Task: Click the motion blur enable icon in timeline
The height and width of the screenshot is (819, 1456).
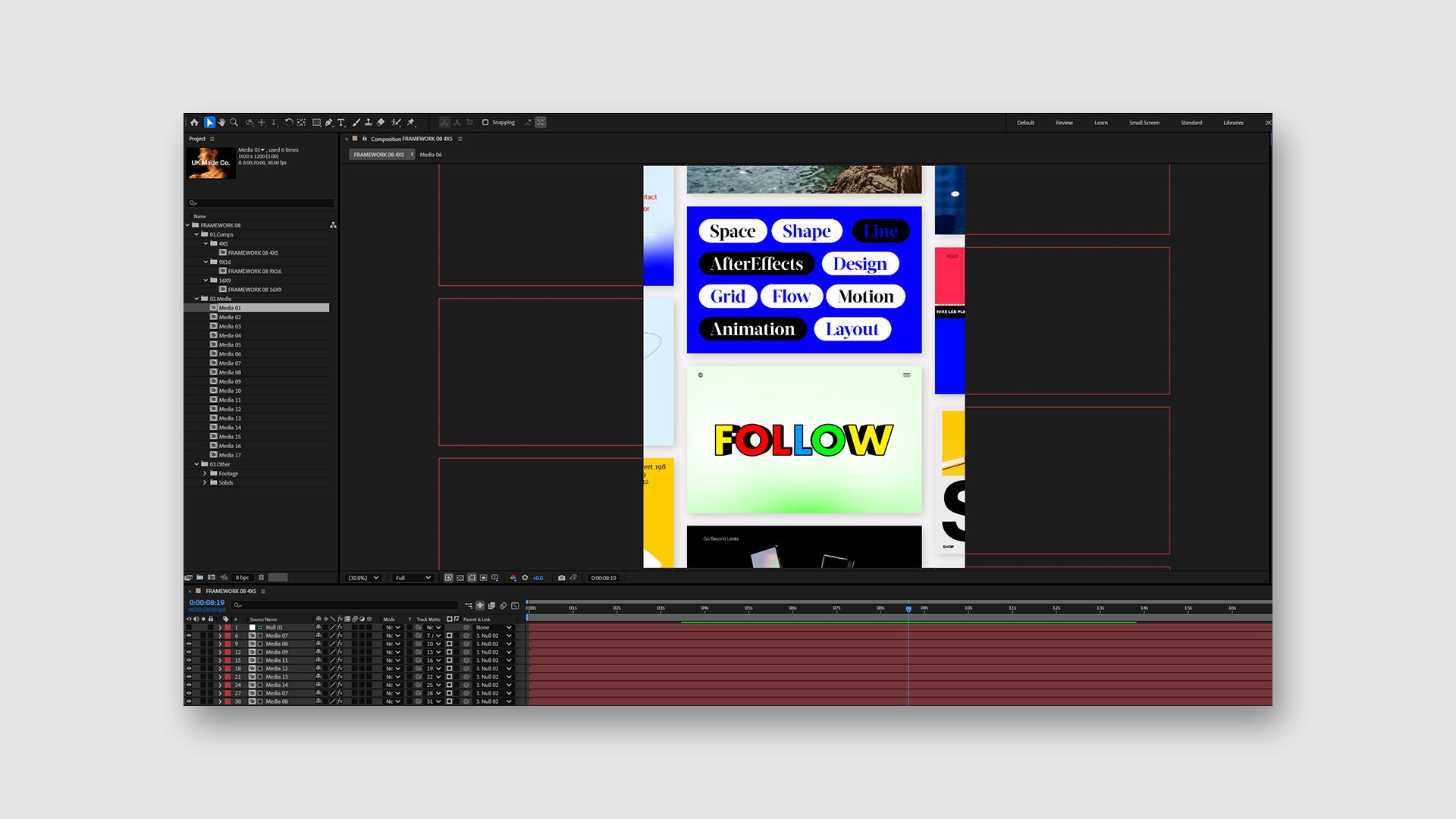Action: click(503, 606)
